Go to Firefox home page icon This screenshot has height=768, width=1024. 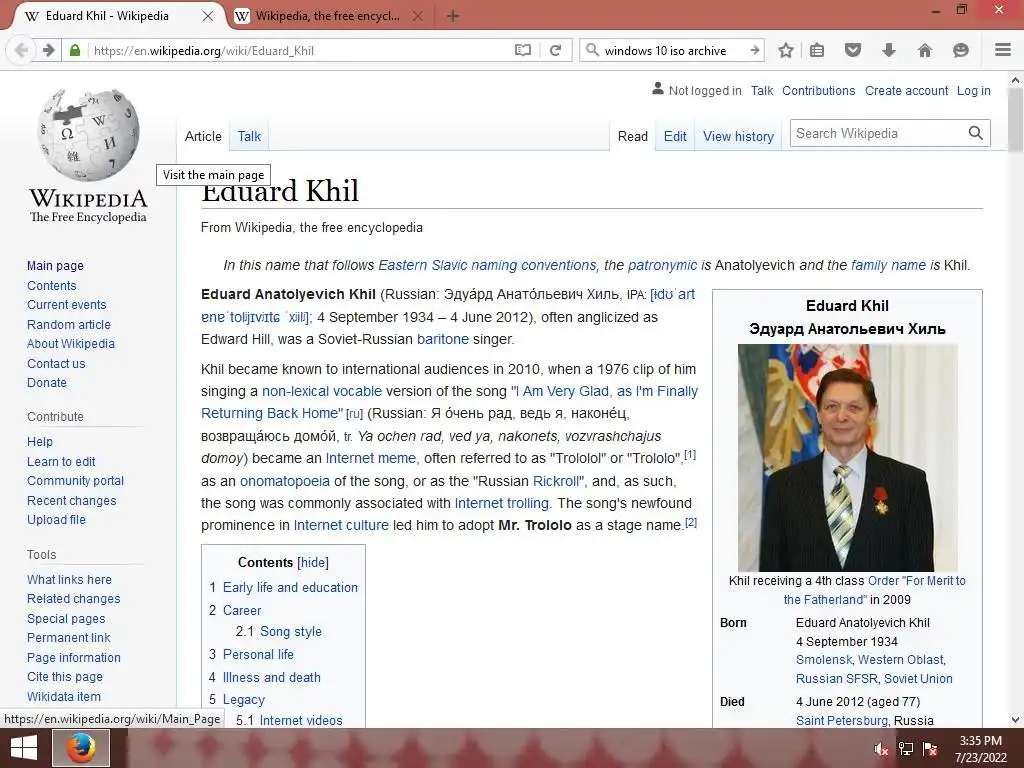point(925,50)
